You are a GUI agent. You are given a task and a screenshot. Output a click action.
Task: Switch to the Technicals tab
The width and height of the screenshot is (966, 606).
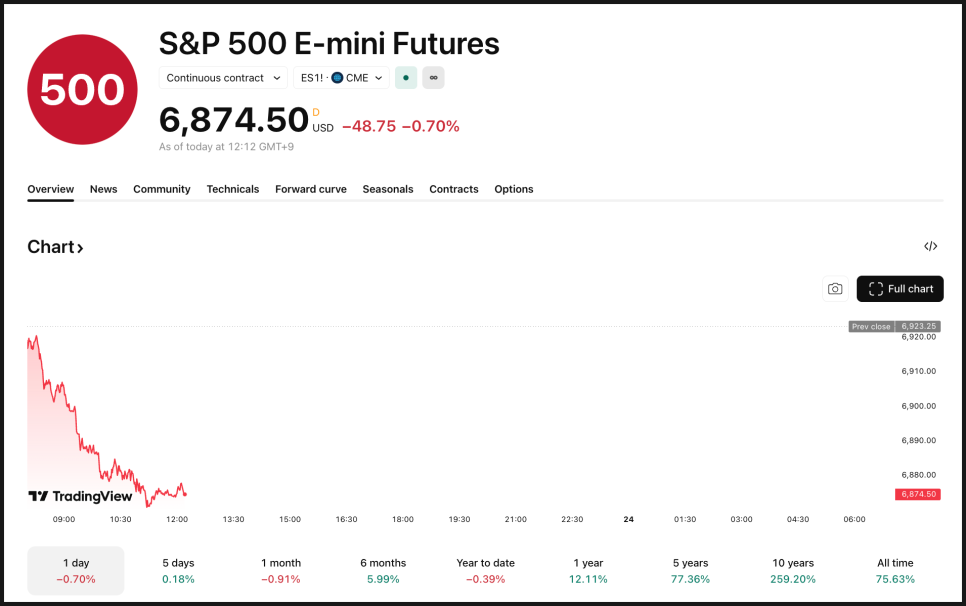[233, 189]
